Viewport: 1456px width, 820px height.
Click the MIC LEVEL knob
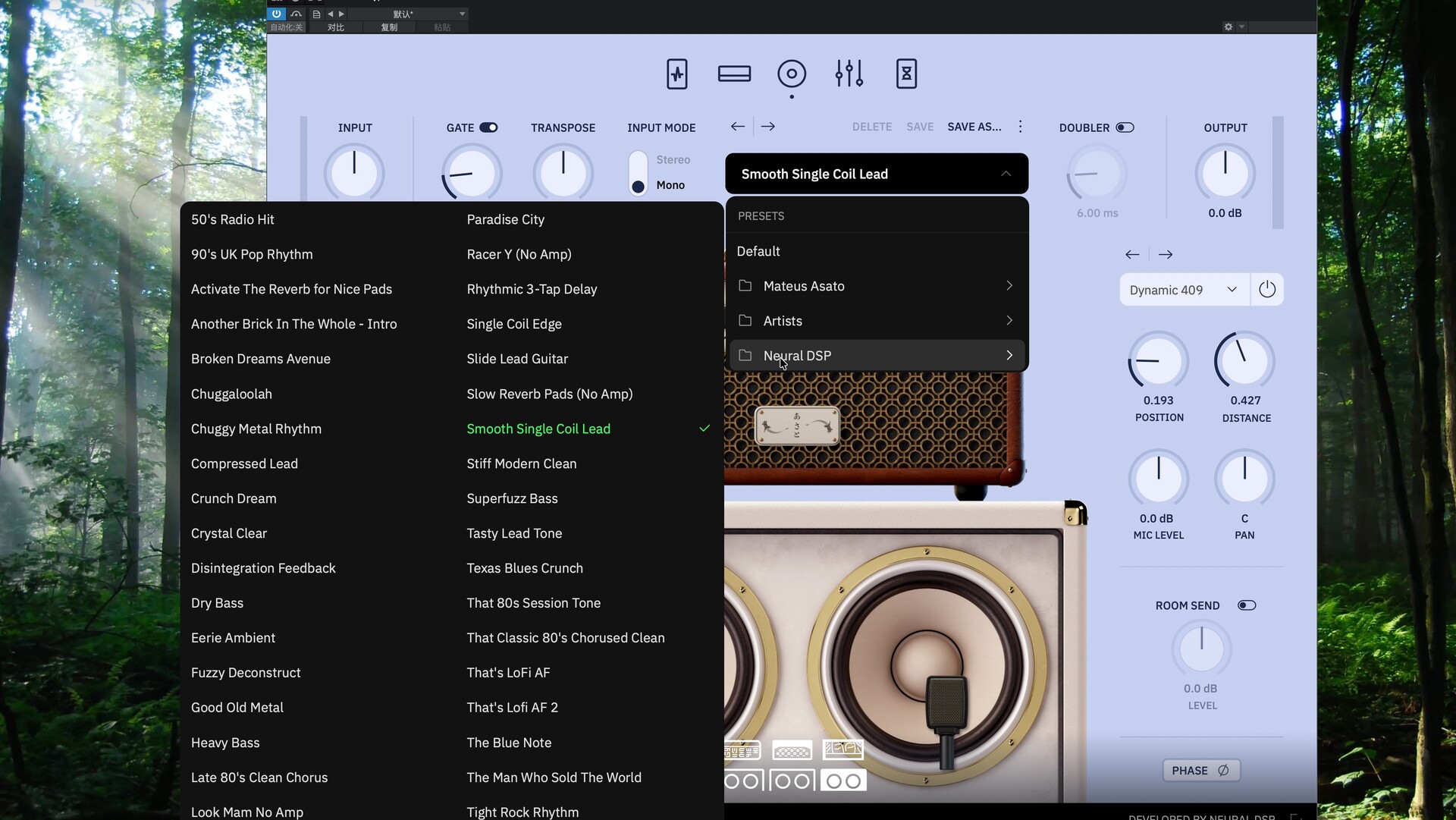(x=1158, y=479)
